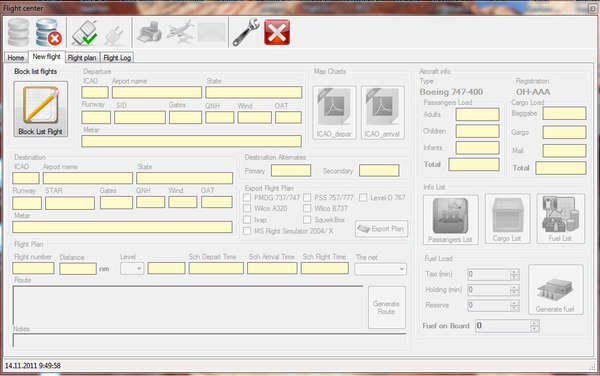Expand the flight Level dropdown

(132, 269)
